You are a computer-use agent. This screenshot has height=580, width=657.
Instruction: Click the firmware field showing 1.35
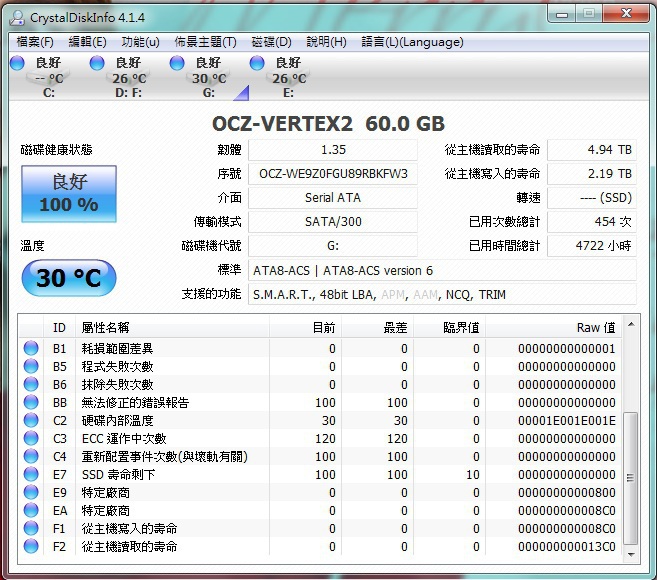pyautogui.click(x=333, y=150)
